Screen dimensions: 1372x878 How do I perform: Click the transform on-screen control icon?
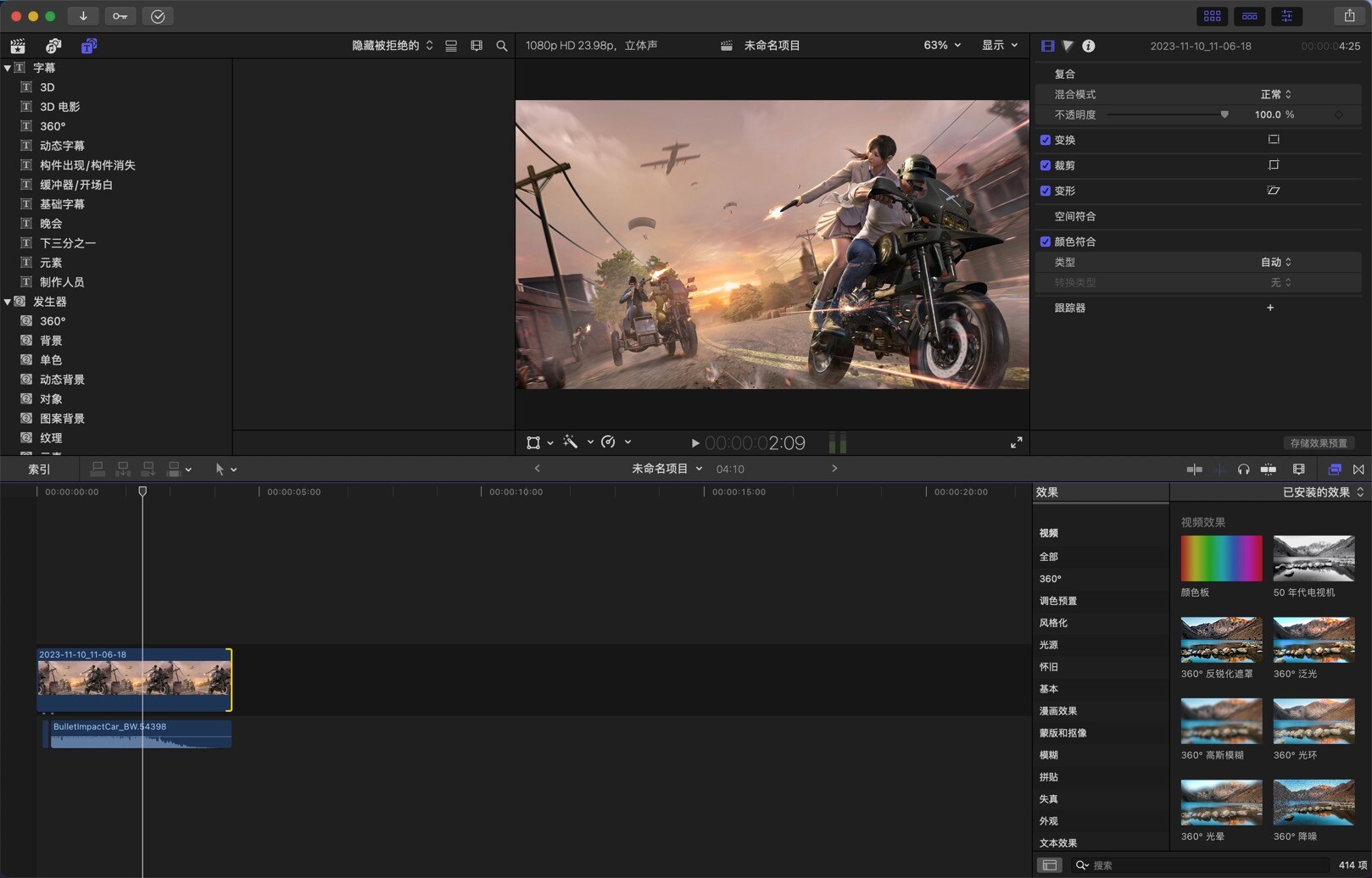[x=1274, y=139]
